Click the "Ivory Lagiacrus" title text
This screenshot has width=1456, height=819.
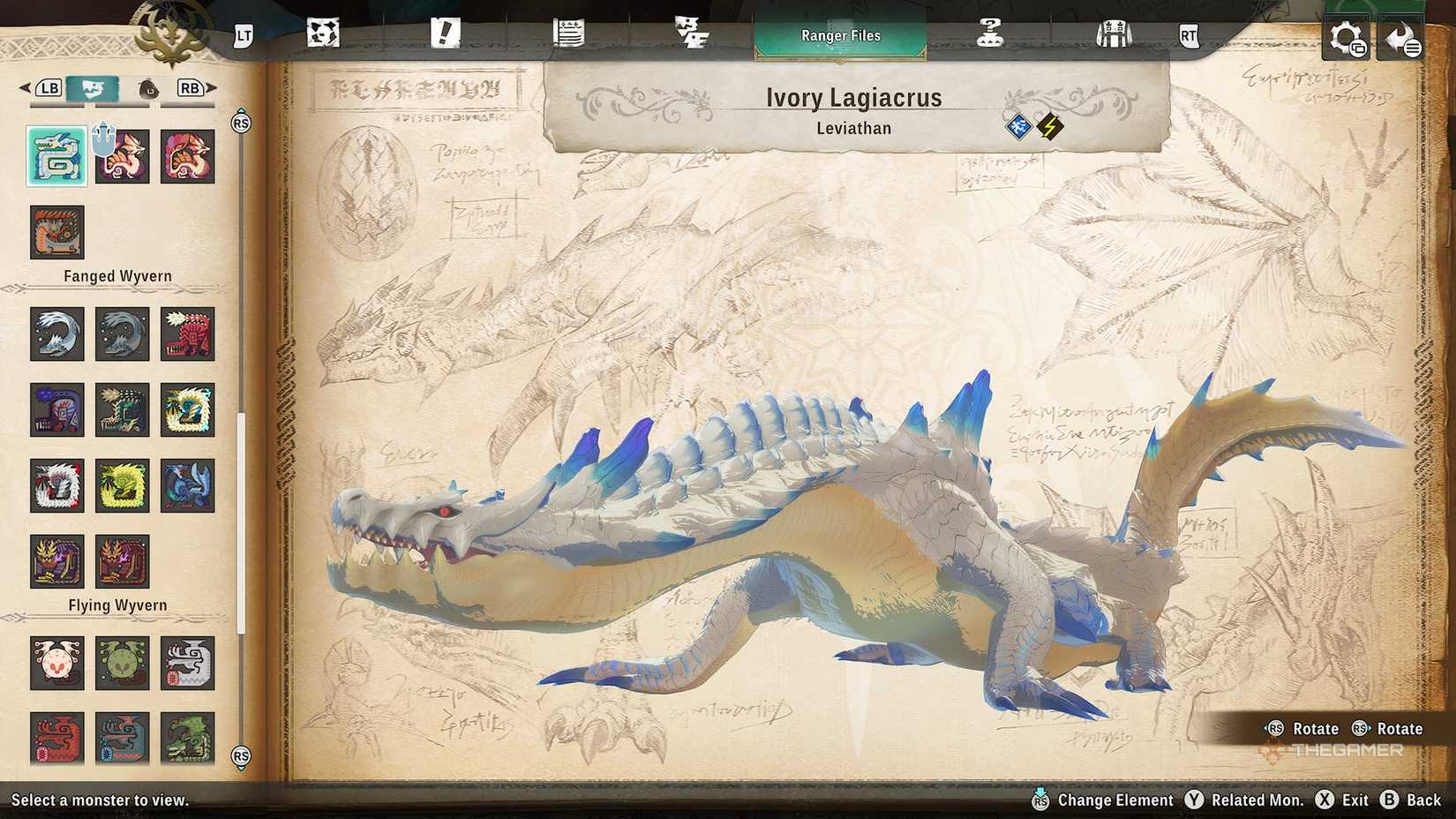pyautogui.click(x=854, y=97)
